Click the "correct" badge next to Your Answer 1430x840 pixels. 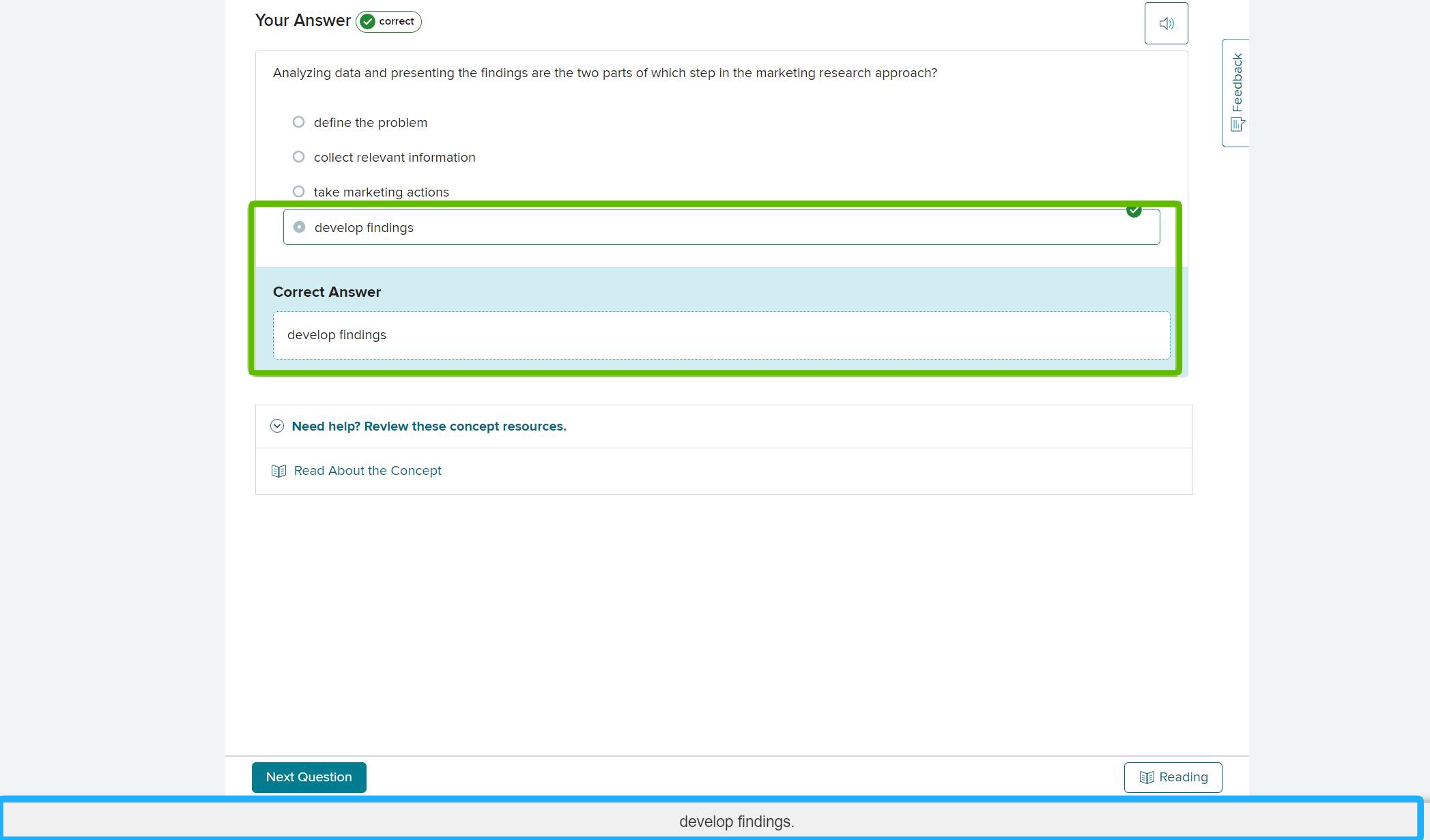388,21
